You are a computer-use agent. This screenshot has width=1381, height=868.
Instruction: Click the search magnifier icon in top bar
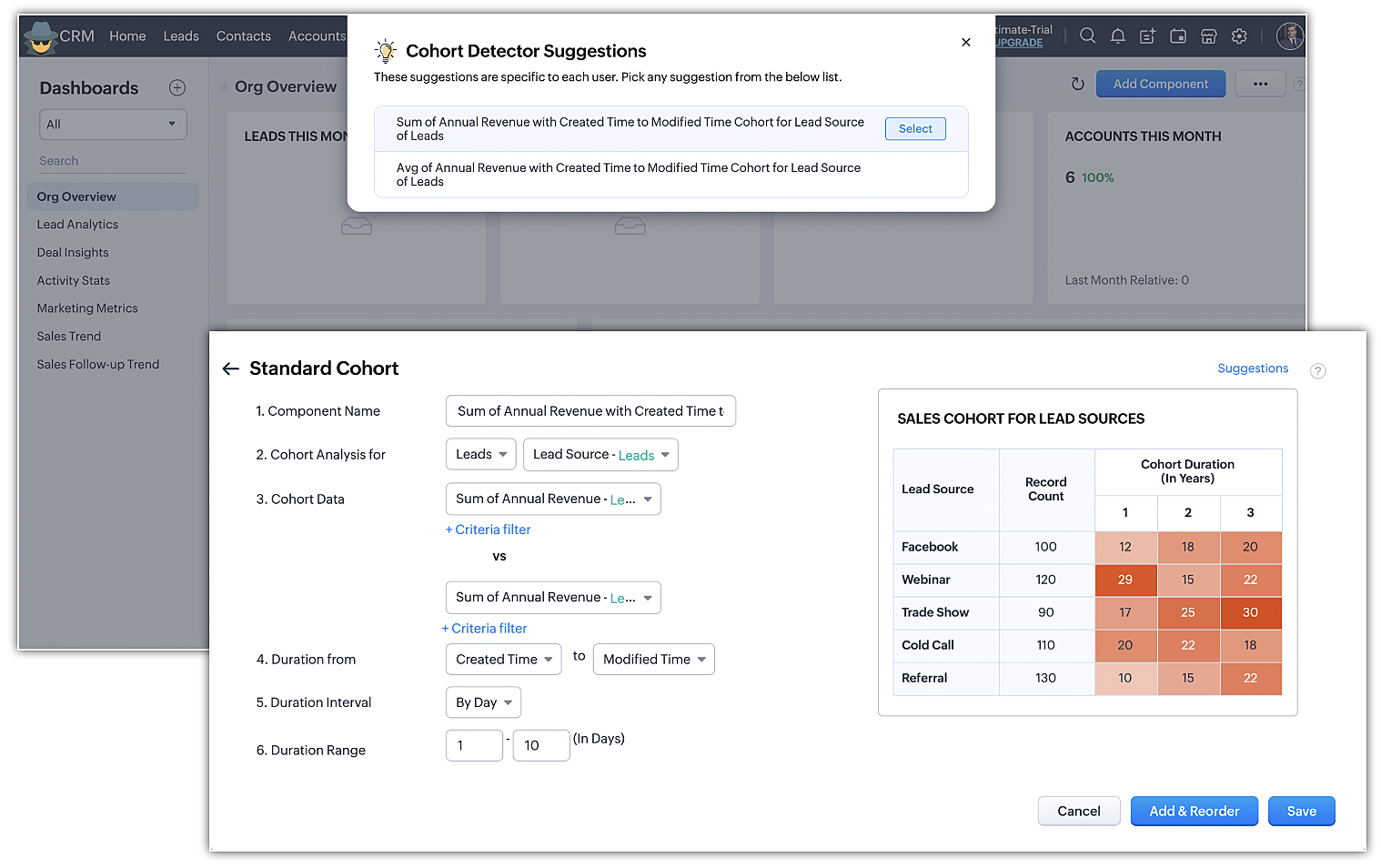pyautogui.click(x=1087, y=36)
